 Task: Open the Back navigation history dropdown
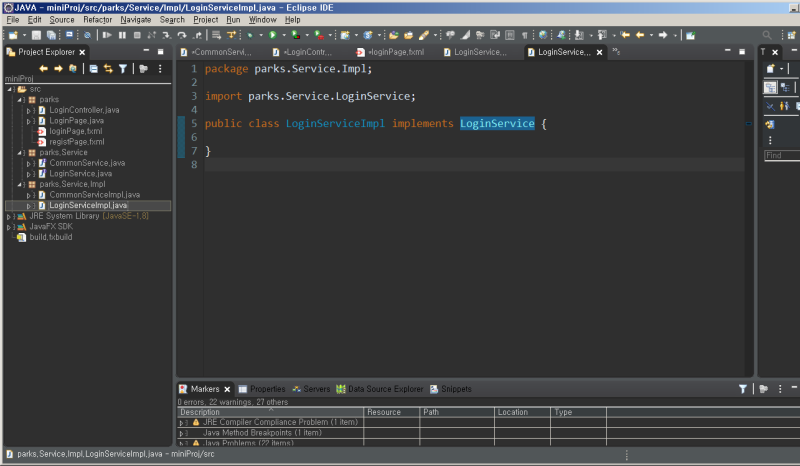point(651,35)
